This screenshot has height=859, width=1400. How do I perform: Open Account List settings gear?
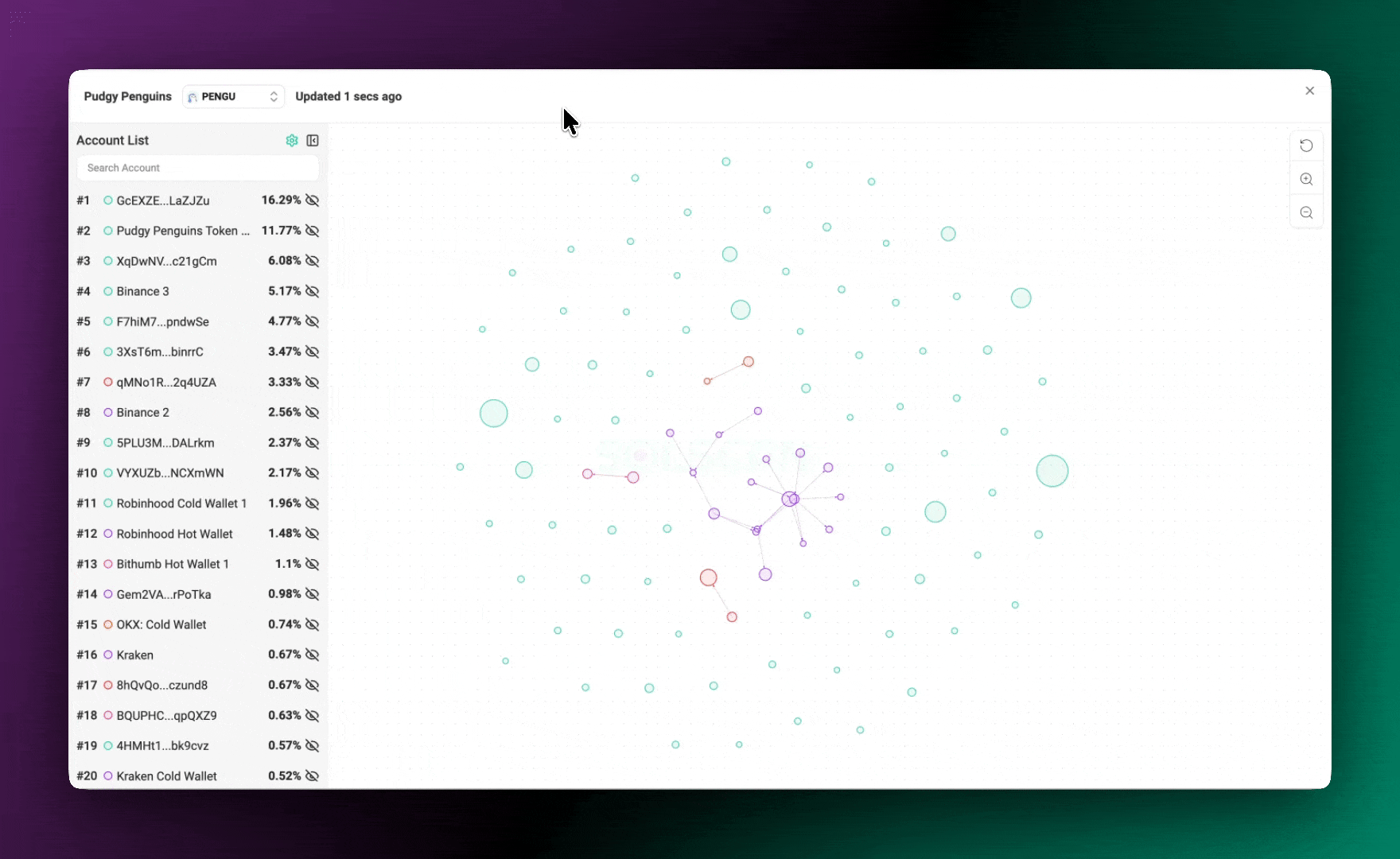(x=292, y=141)
